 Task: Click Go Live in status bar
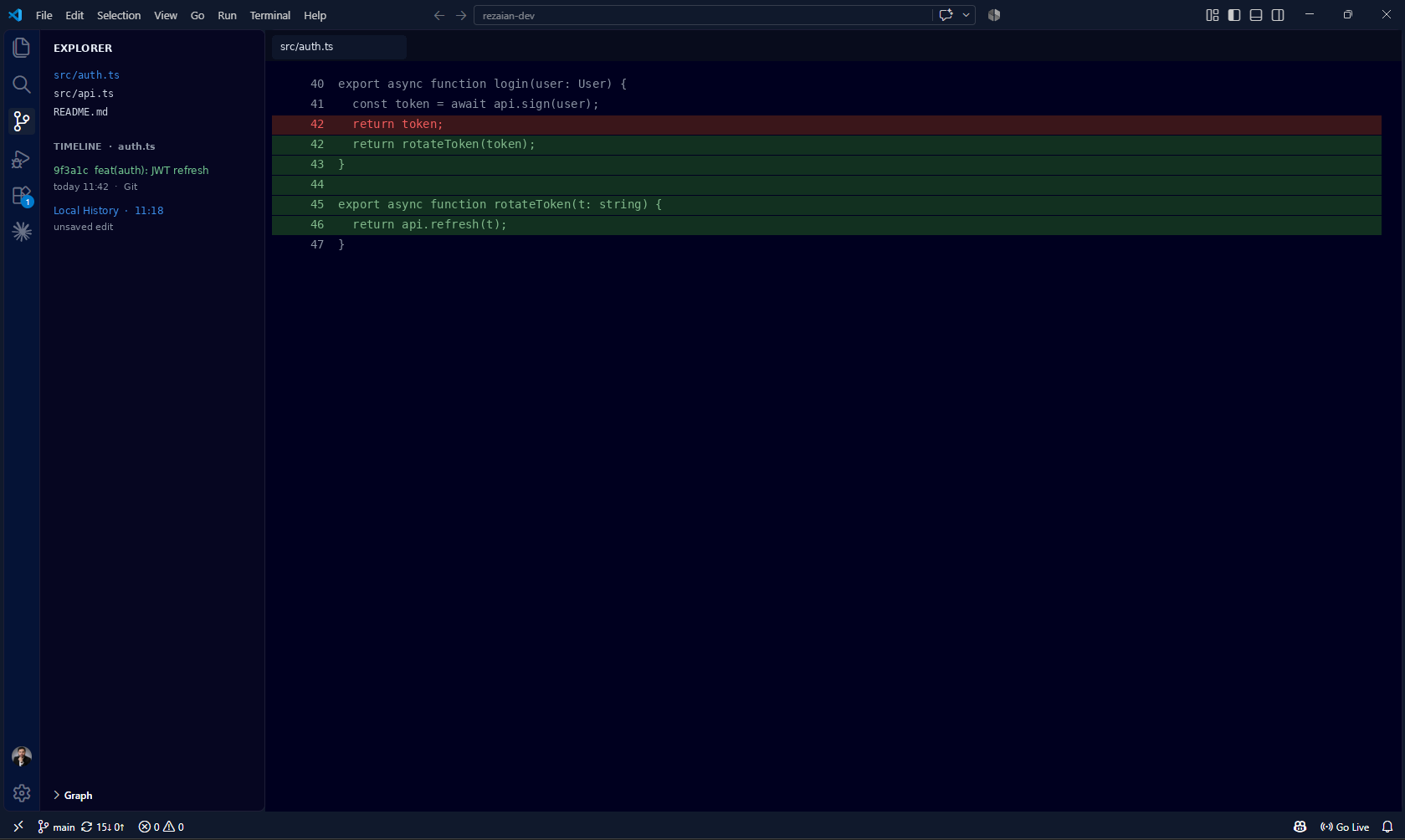(1345, 827)
